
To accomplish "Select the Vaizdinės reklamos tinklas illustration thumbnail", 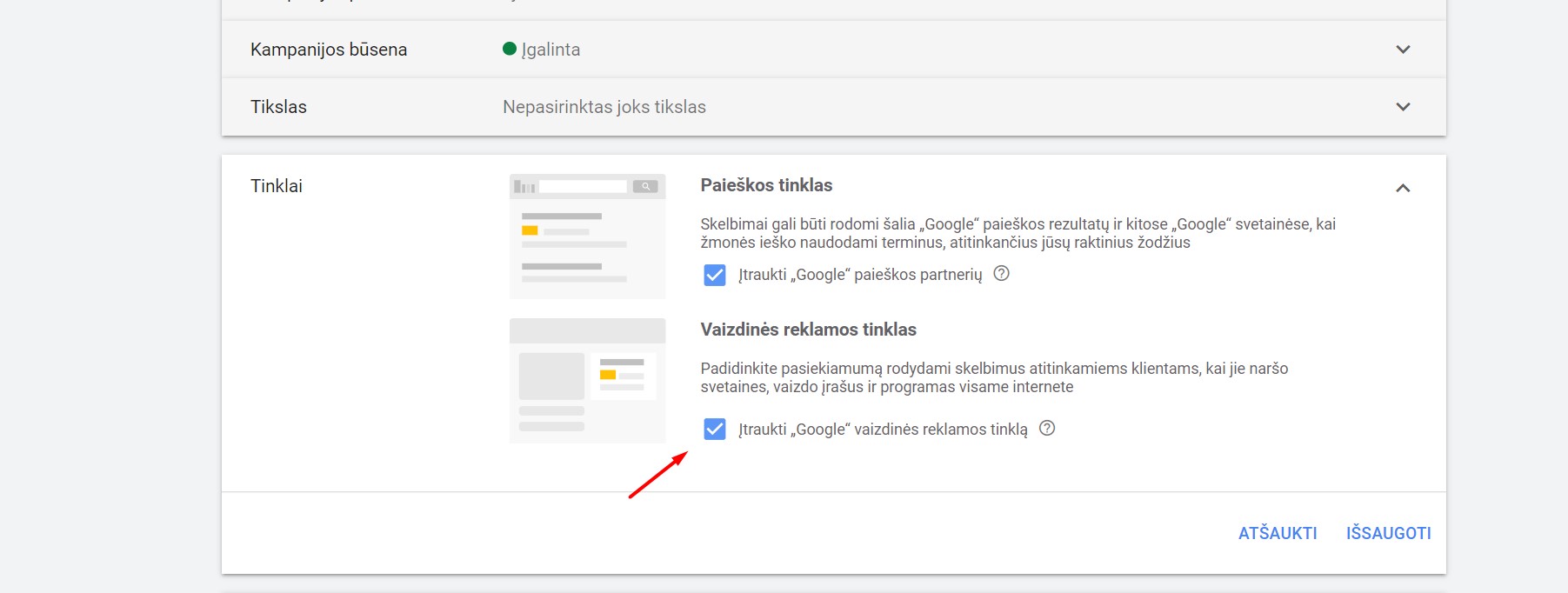I will [588, 381].
